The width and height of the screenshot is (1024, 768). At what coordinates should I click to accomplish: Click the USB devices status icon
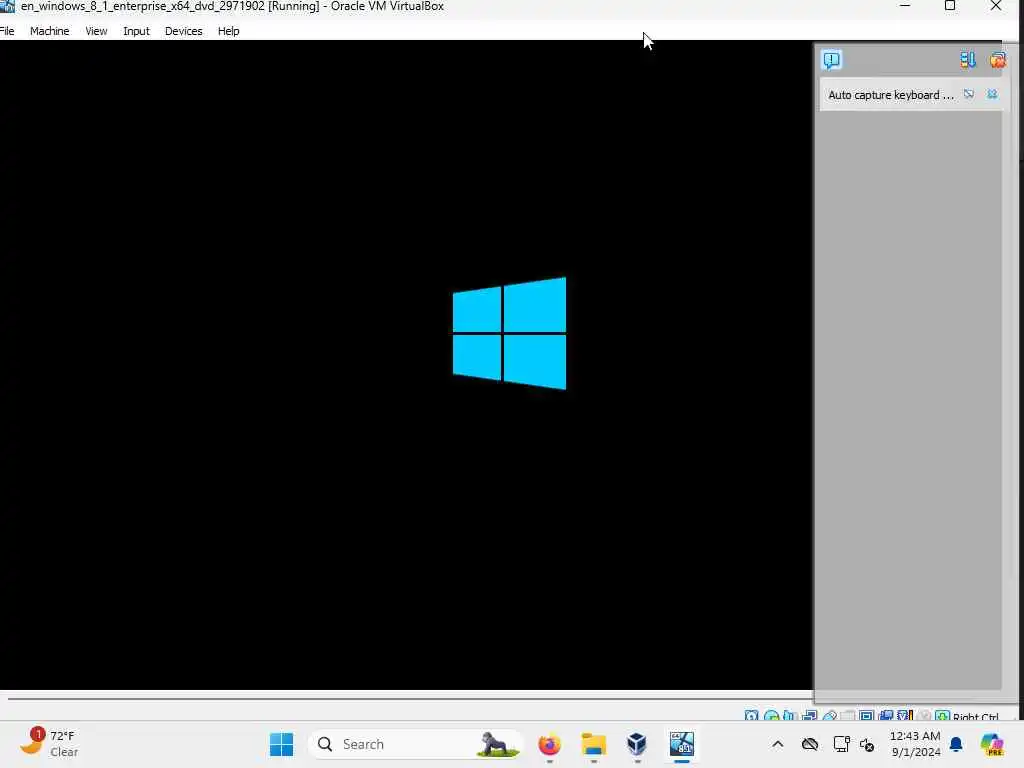(829, 716)
